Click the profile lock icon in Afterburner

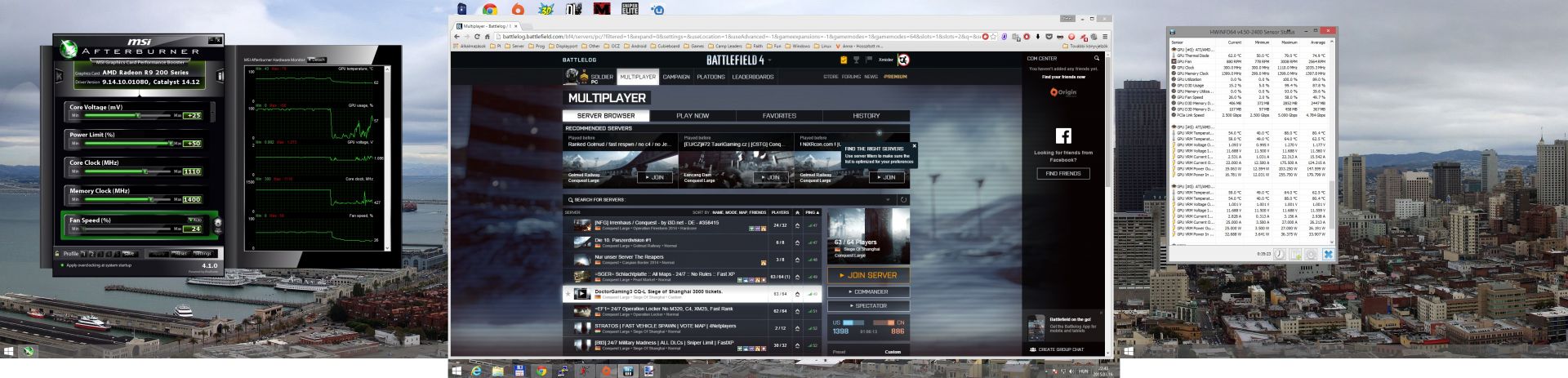point(56,253)
